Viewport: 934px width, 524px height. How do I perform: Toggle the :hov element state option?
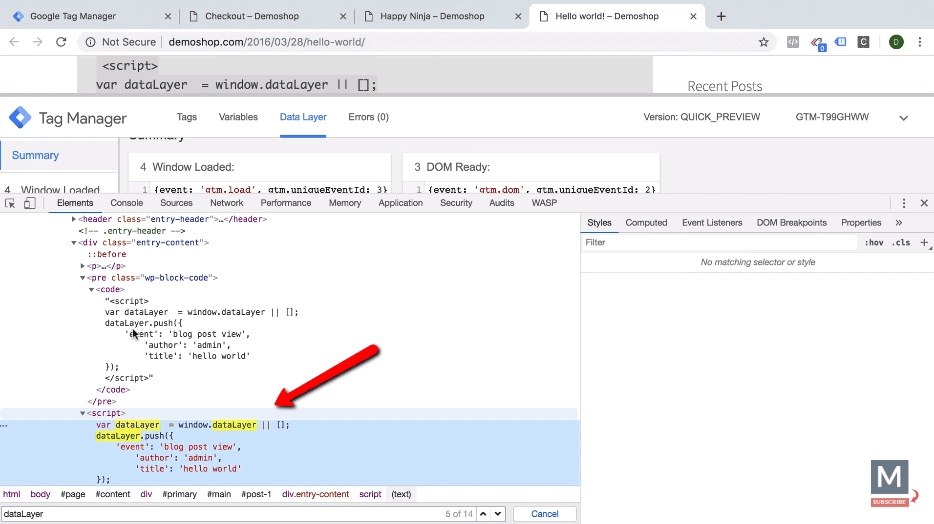pos(874,242)
